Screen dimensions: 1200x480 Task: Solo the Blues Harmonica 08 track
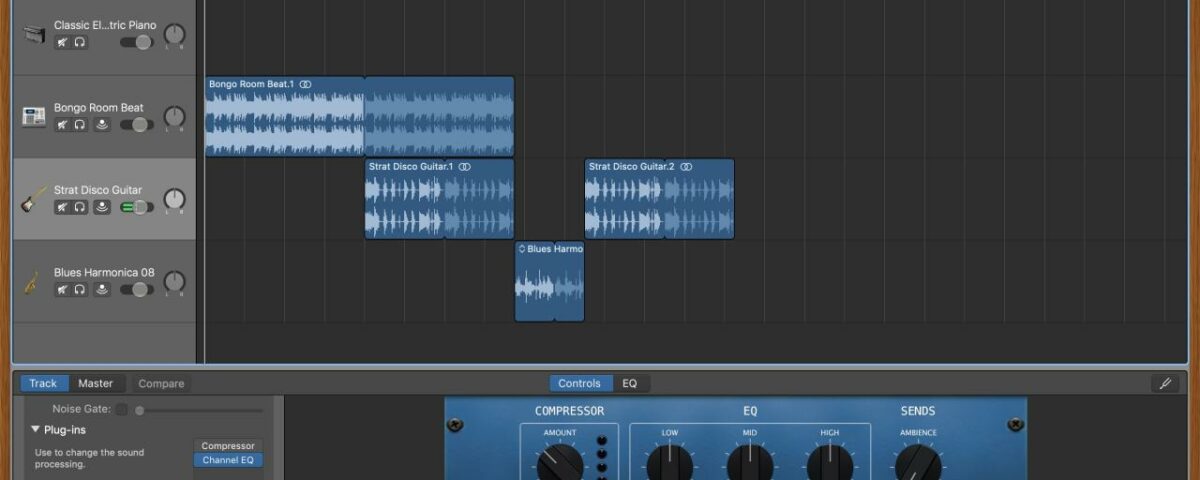pyautogui.click(x=80, y=289)
